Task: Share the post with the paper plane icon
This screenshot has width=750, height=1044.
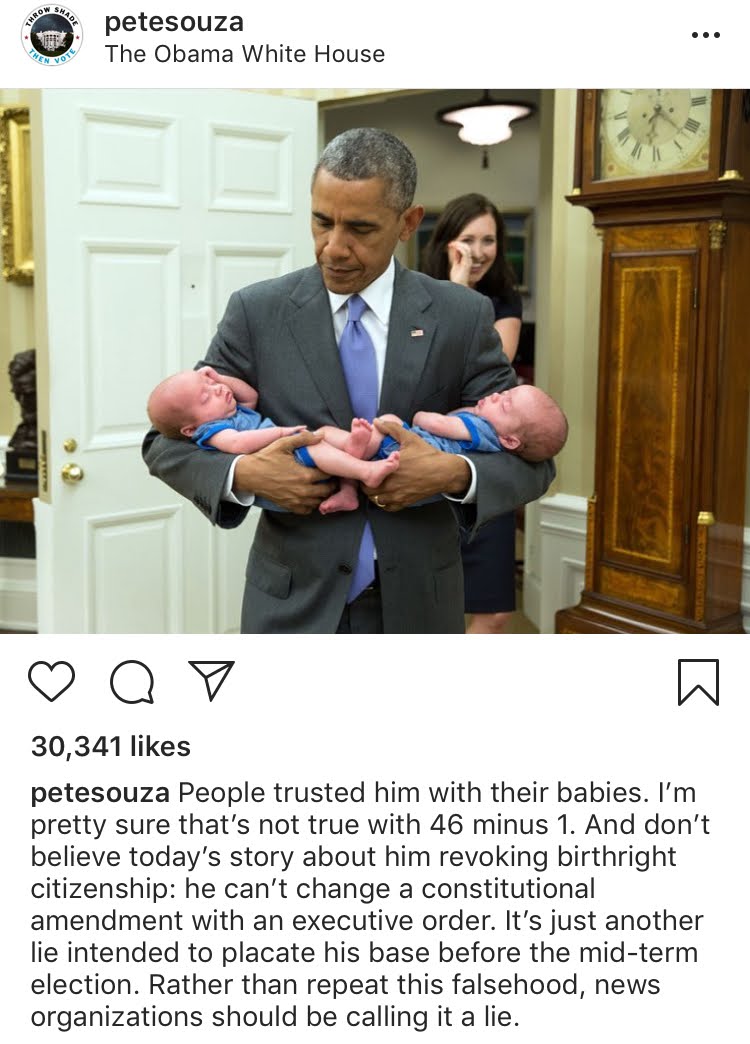Action: click(x=211, y=680)
